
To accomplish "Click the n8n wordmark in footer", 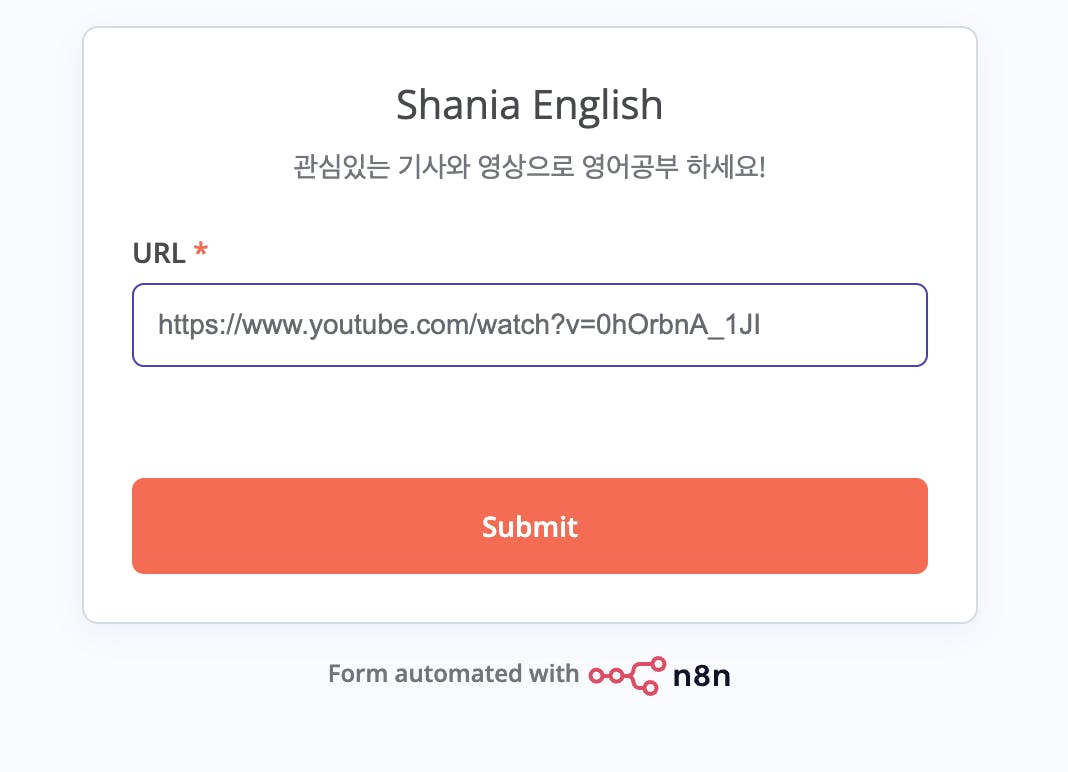I will 701,675.
